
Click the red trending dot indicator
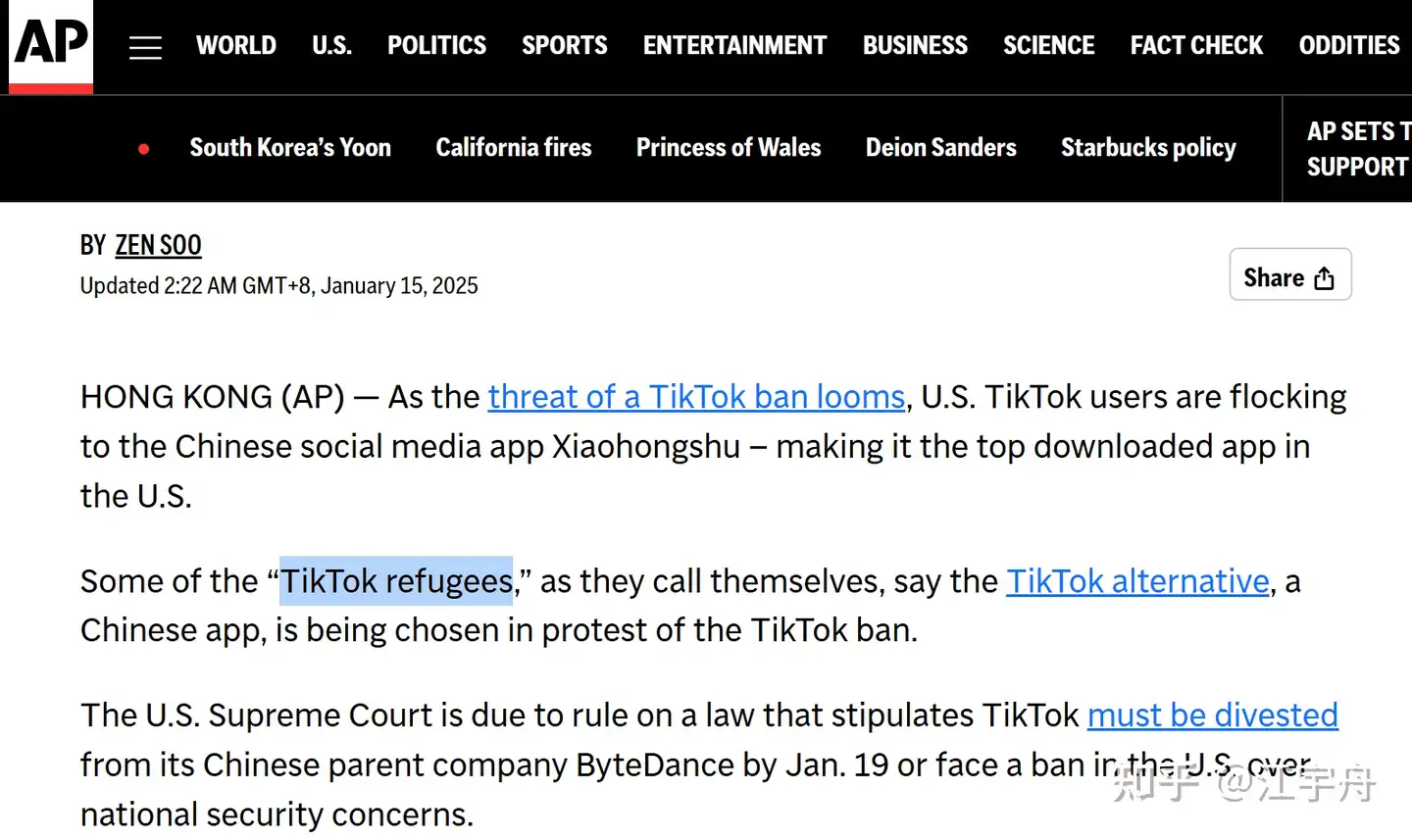[x=144, y=149]
